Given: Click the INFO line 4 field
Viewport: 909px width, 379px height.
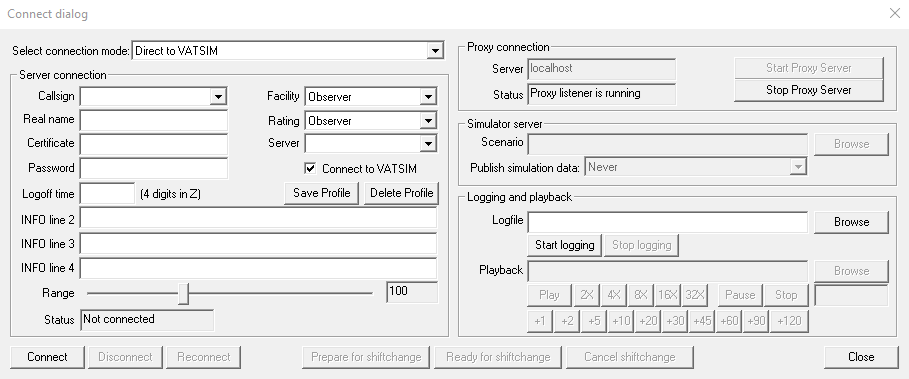Looking at the screenshot, I should coord(258,268).
